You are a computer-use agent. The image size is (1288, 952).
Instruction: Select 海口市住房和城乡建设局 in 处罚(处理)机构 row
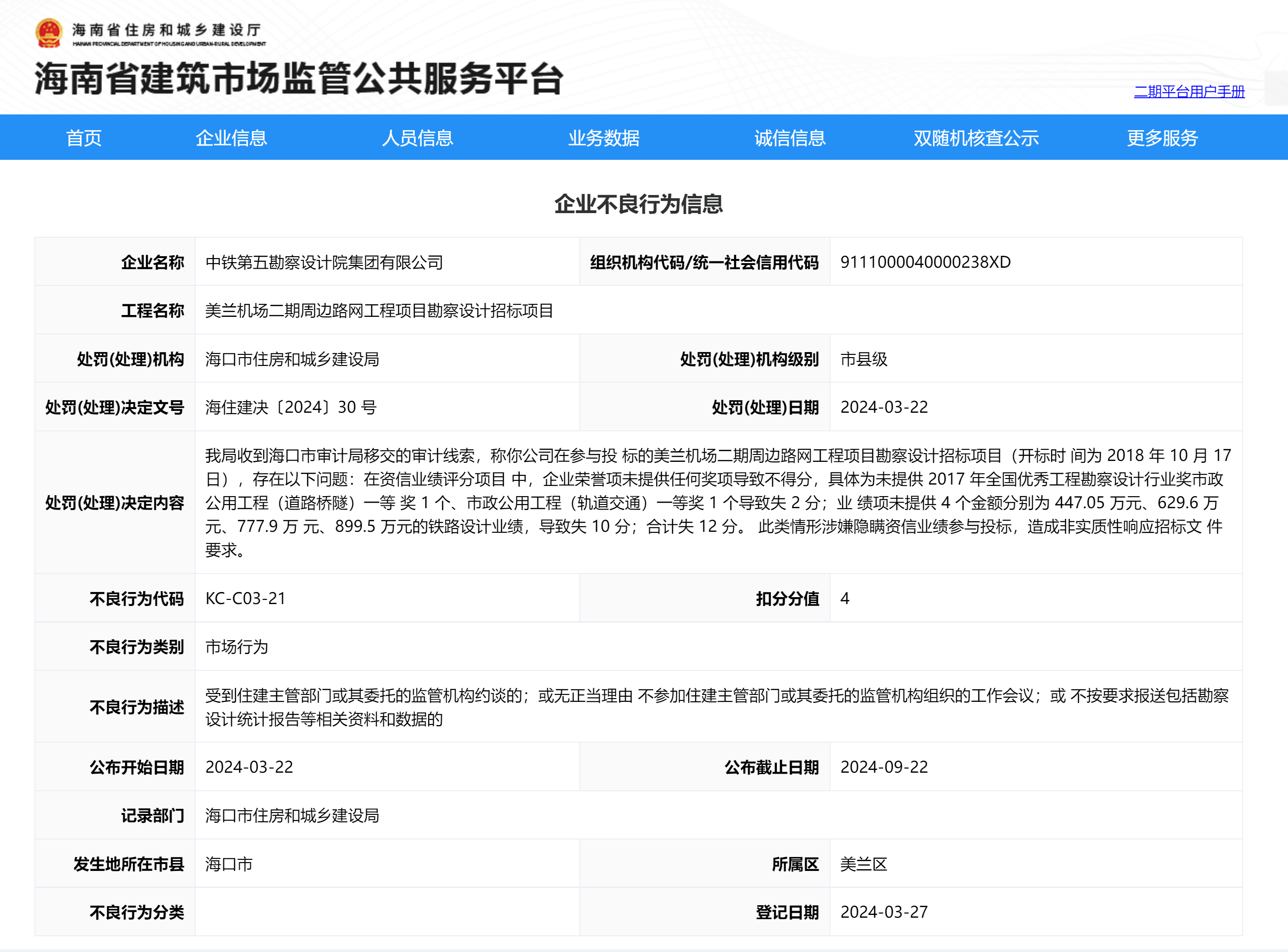pyautogui.click(x=292, y=359)
